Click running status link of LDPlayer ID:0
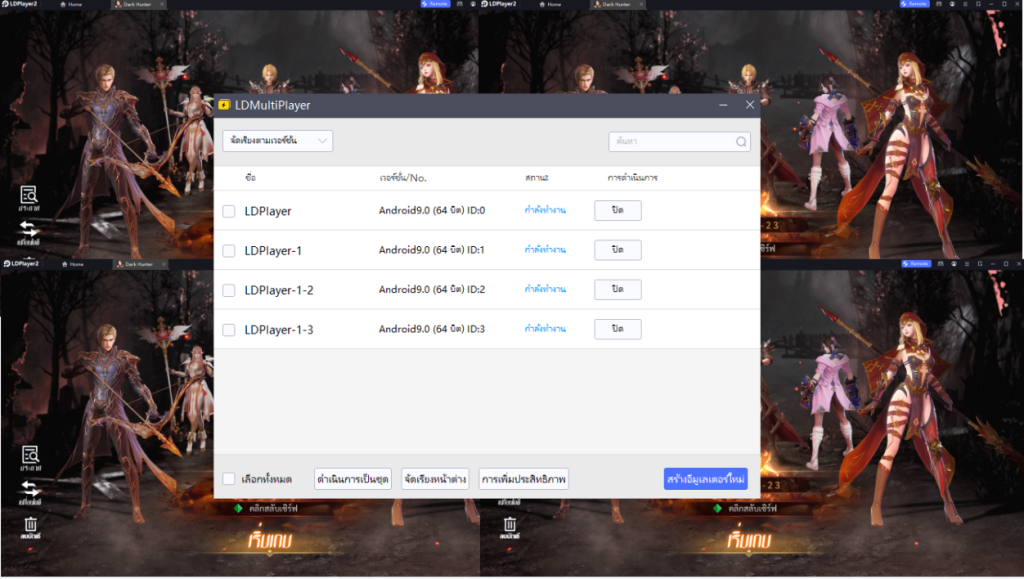The height and width of the screenshot is (579, 1024). tap(545, 210)
